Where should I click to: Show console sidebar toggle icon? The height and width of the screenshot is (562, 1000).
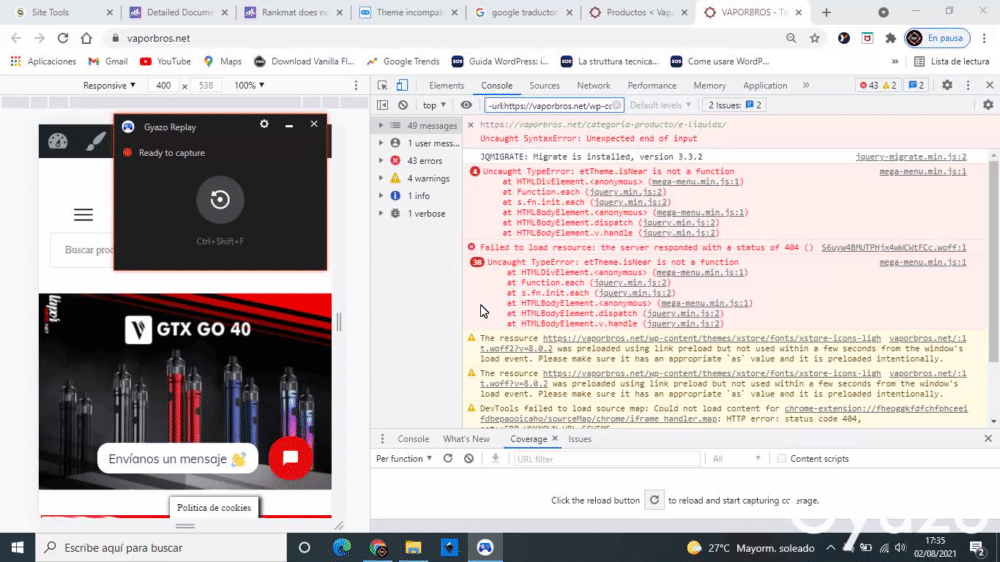click(x=382, y=105)
